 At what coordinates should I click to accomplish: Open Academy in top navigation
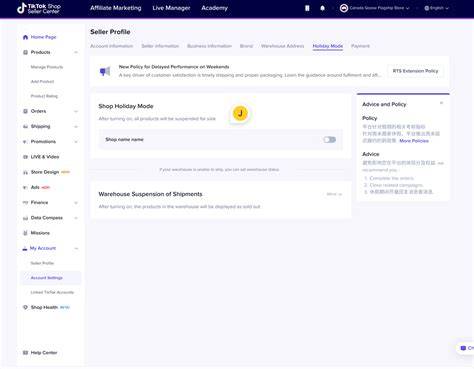(x=214, y=8)
